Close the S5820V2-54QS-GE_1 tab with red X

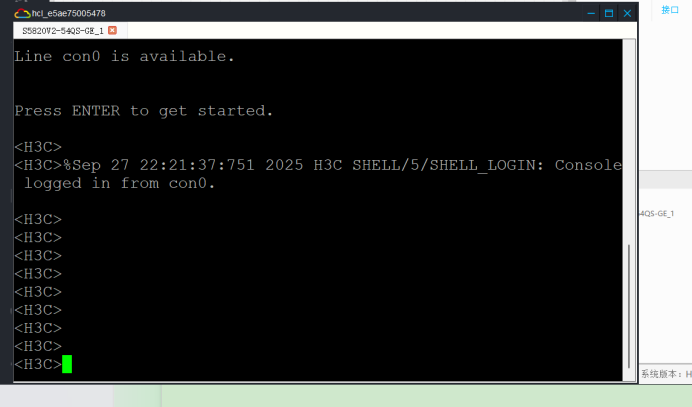pyautogui.click(x=113, y=30)
